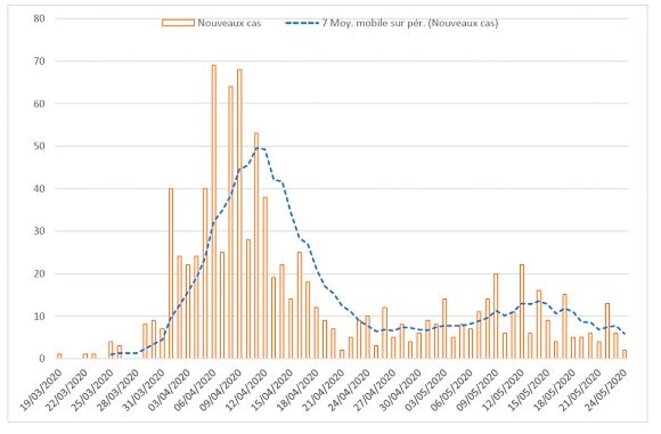The image size is (661, 434).
Task: Select the last small bar at 24/05/2020
Action: tap(624, 354)
